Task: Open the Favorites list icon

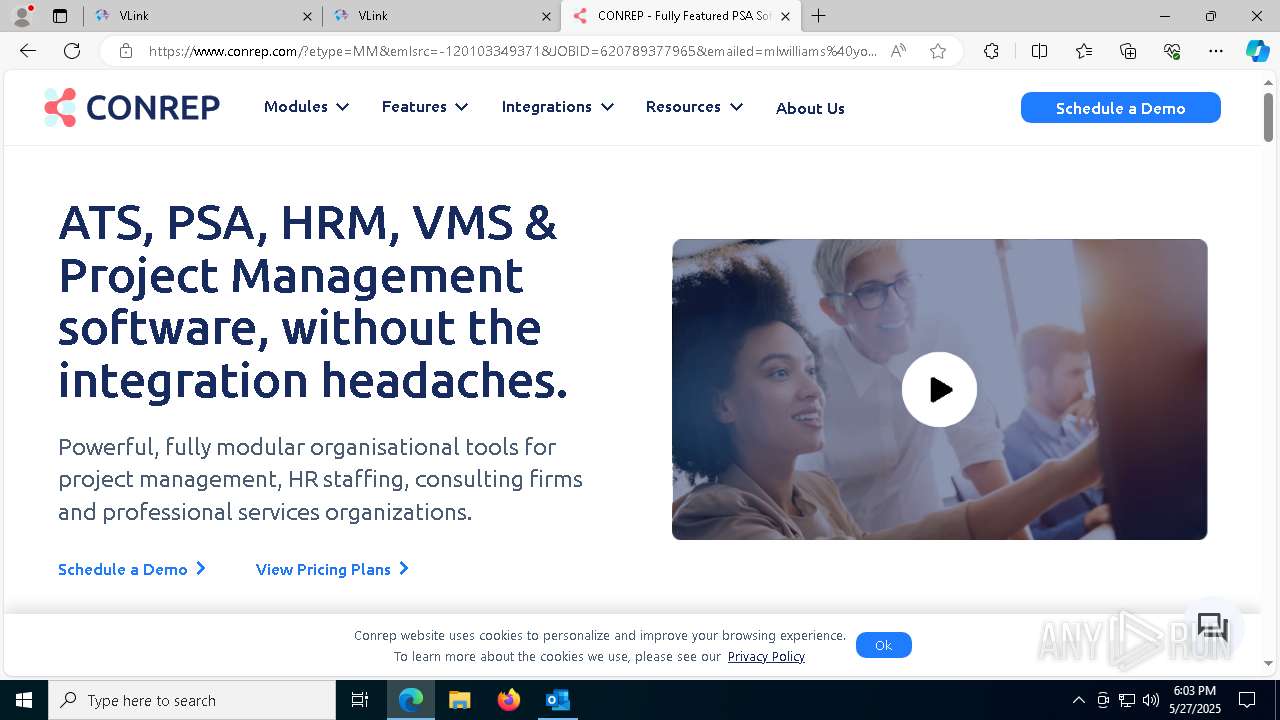Action: coord(1084,51)
